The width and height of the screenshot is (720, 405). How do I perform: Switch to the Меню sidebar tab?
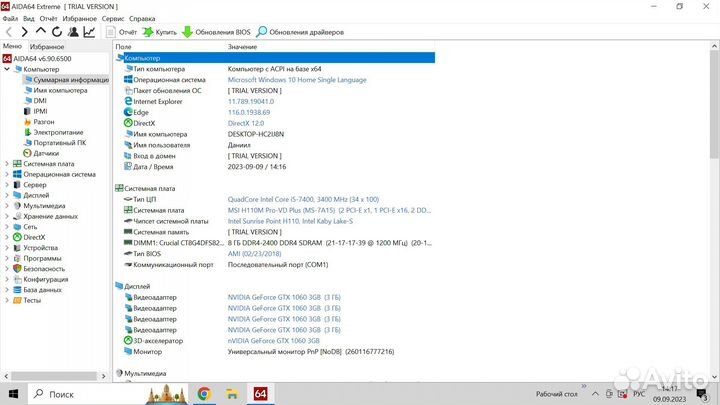pos(12,46)
